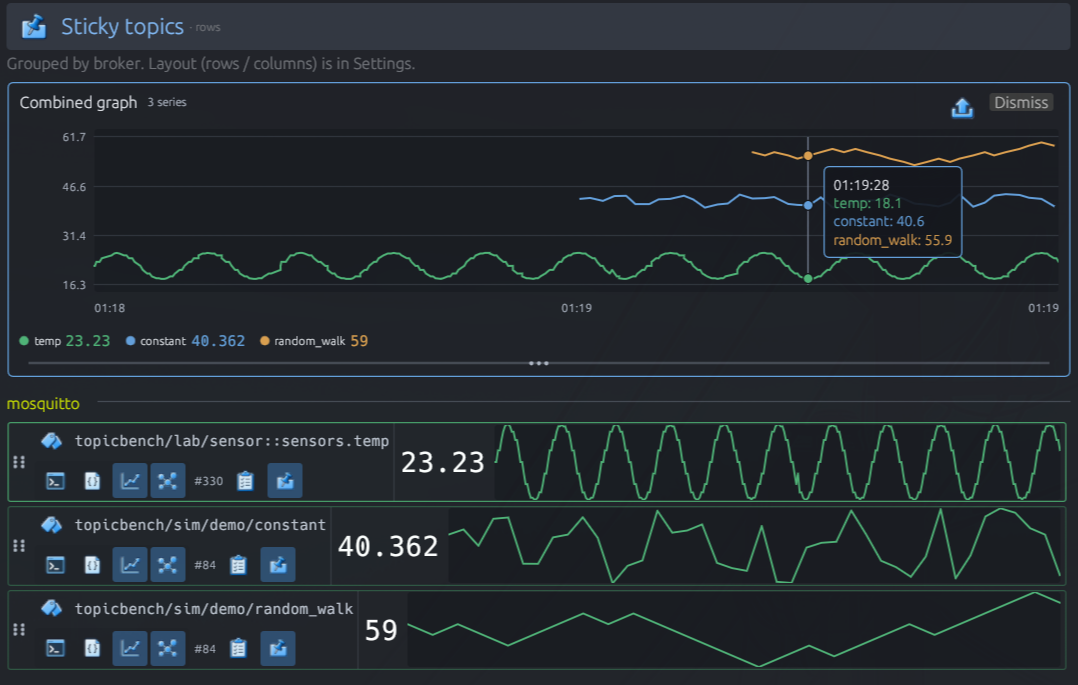Open terminal icon in random_walk row
The width and height of the screenshot is (1078, 685).
coord(55,649)
